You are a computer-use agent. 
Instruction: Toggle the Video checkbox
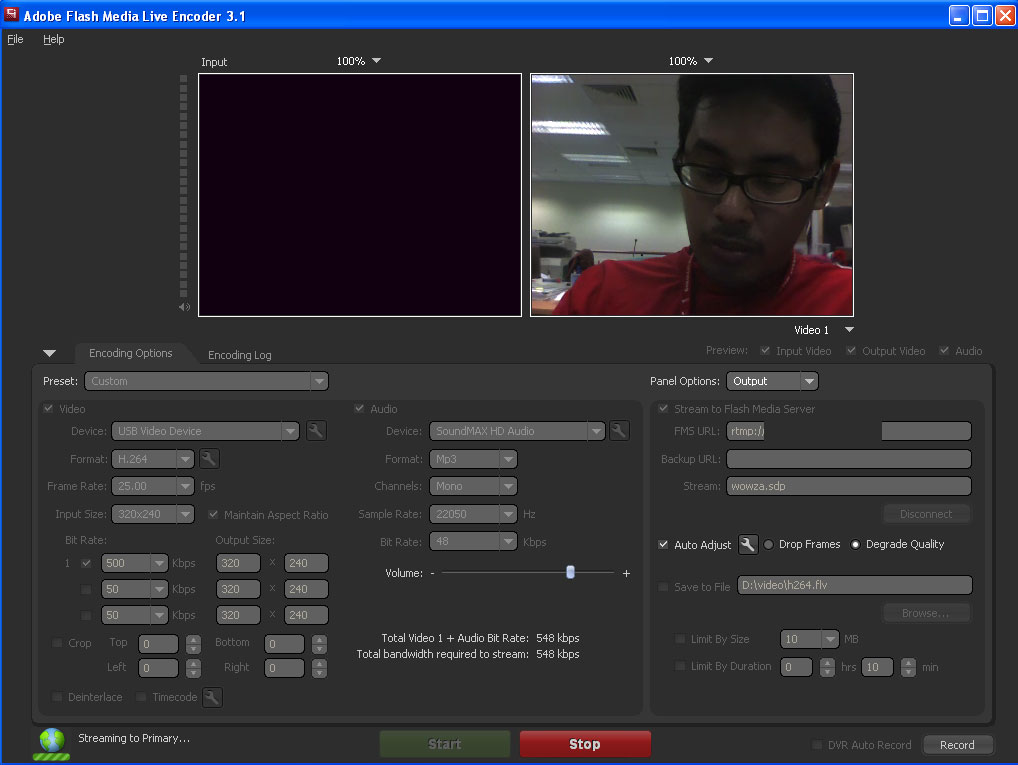[48, 408]
